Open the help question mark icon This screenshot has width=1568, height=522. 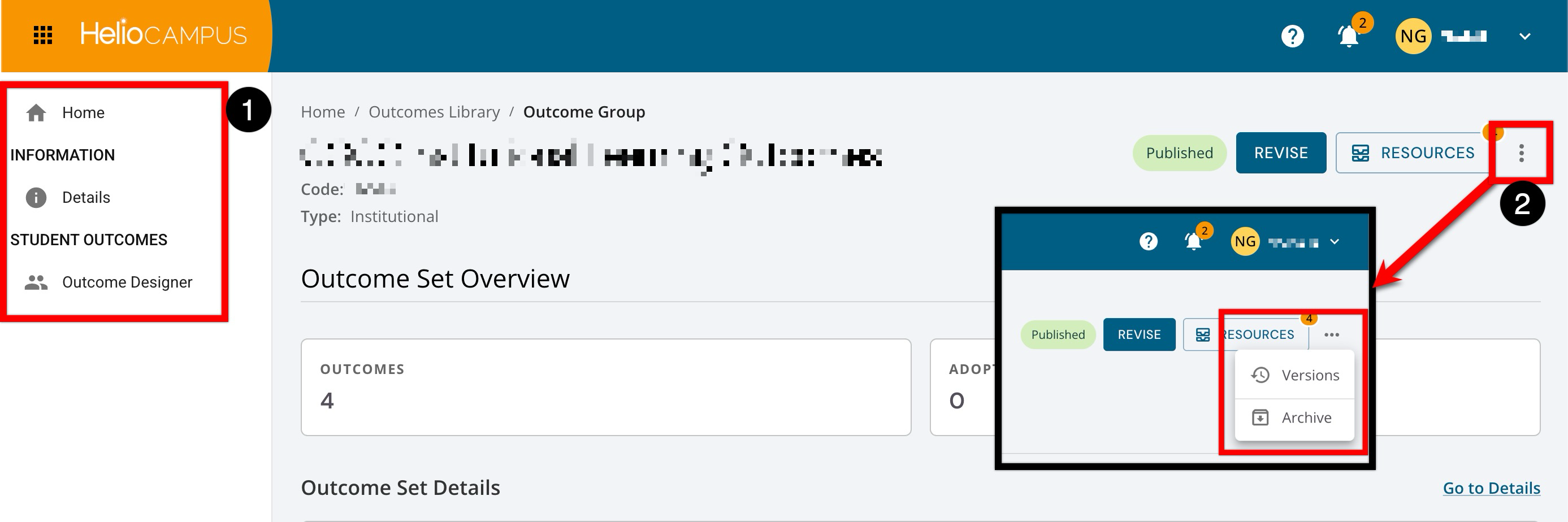click(x=1292, y=36)
